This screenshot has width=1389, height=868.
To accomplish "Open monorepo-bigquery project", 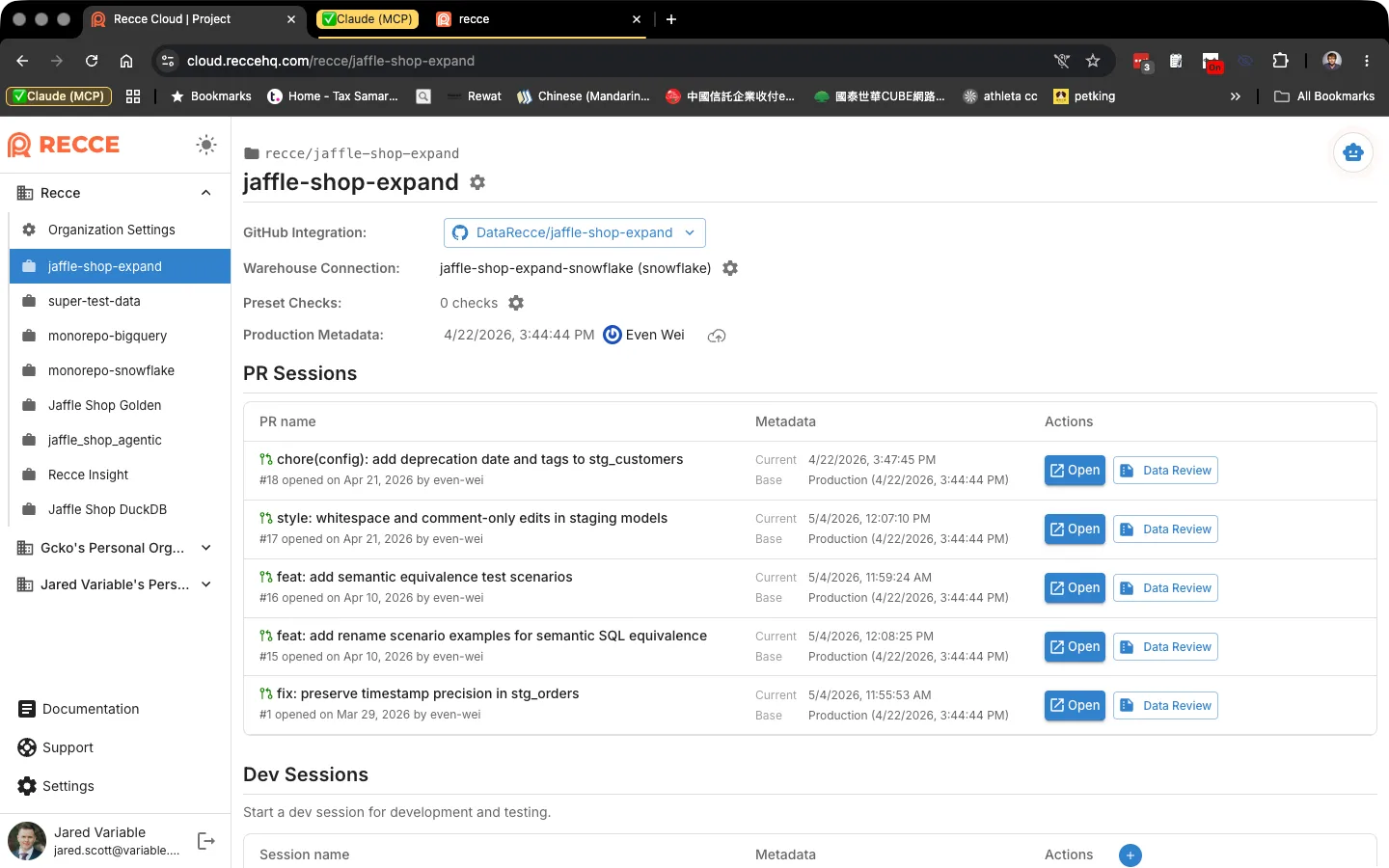I will coord(120,336).
